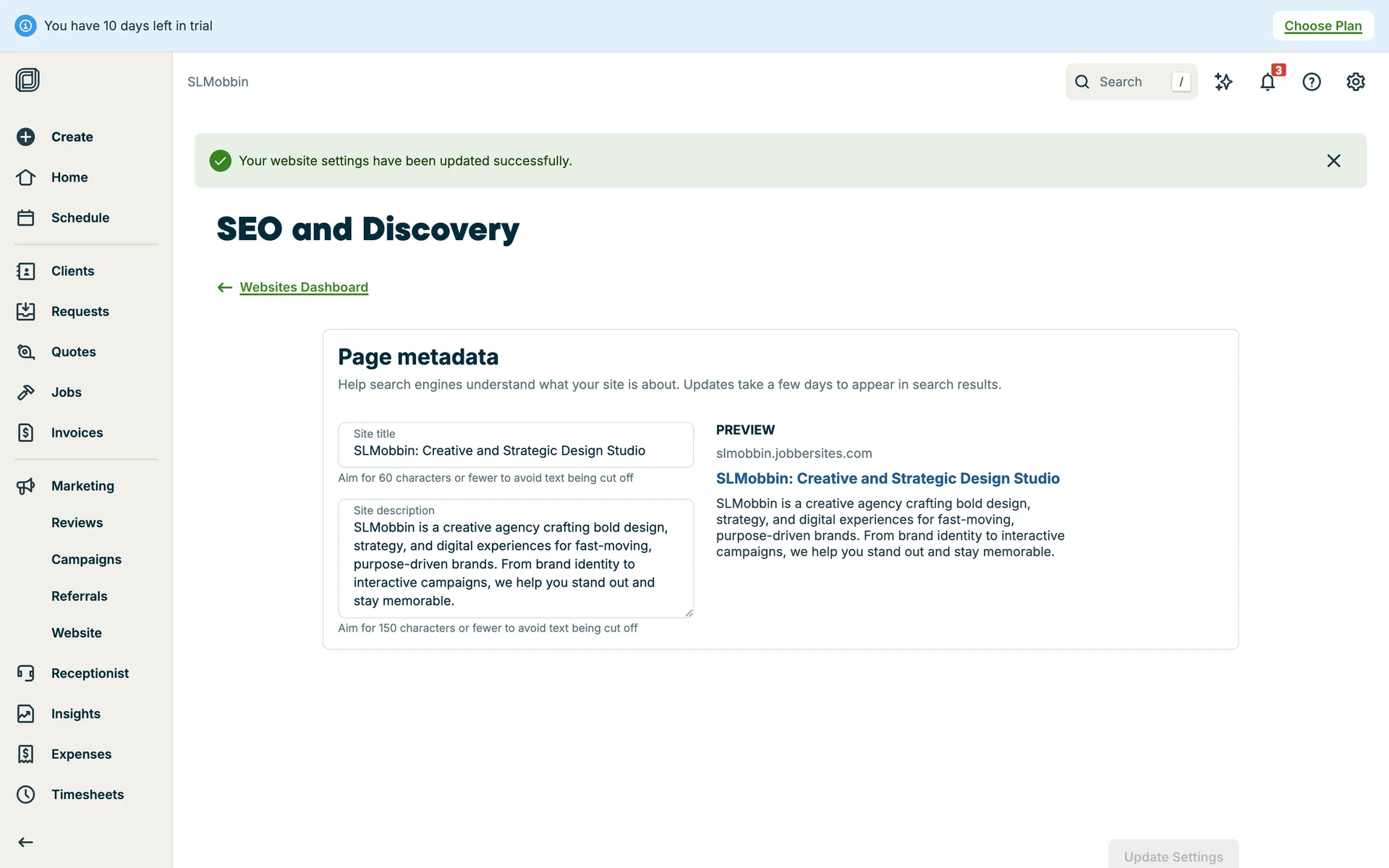This screenshot has width=1389, height=868.
Task: Open the help question mark icon
Action: (1312, 82)
